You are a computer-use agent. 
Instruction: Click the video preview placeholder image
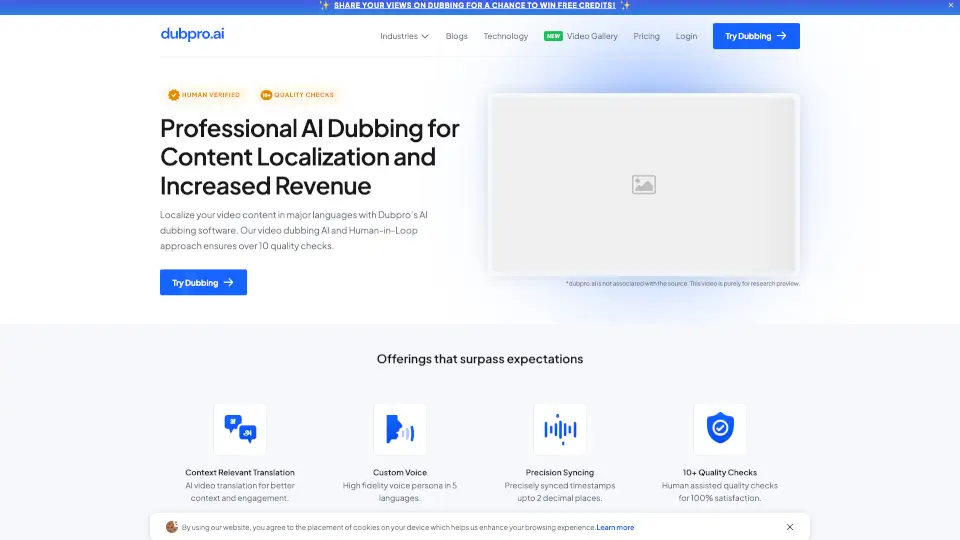click(x=643, y=184)
